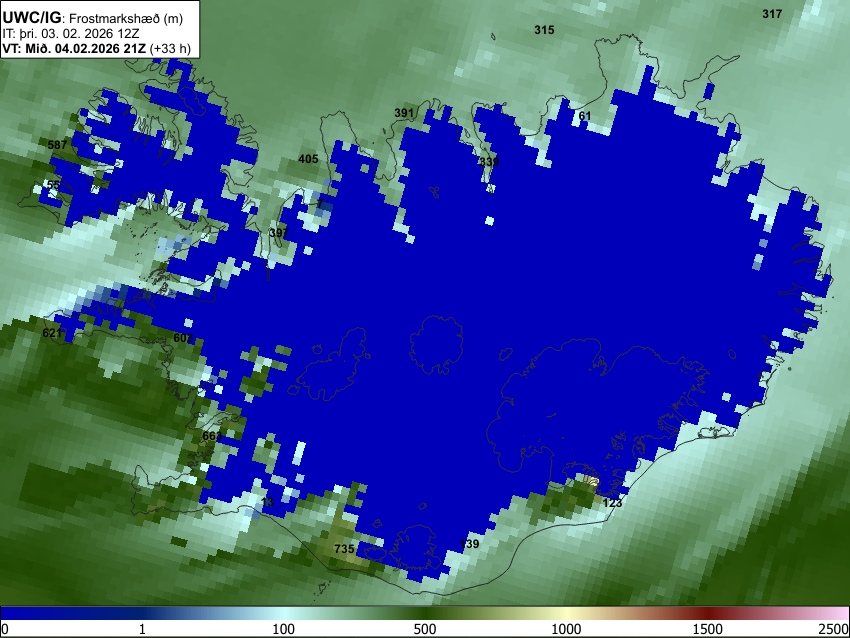Viewport: 850px width, 638px height.
Task: Click the '397' value label
Action: click(x=279, y=233)
